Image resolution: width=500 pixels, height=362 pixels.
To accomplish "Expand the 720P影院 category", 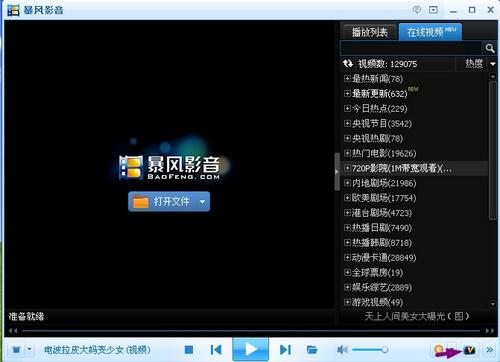I will click(347, 168).
